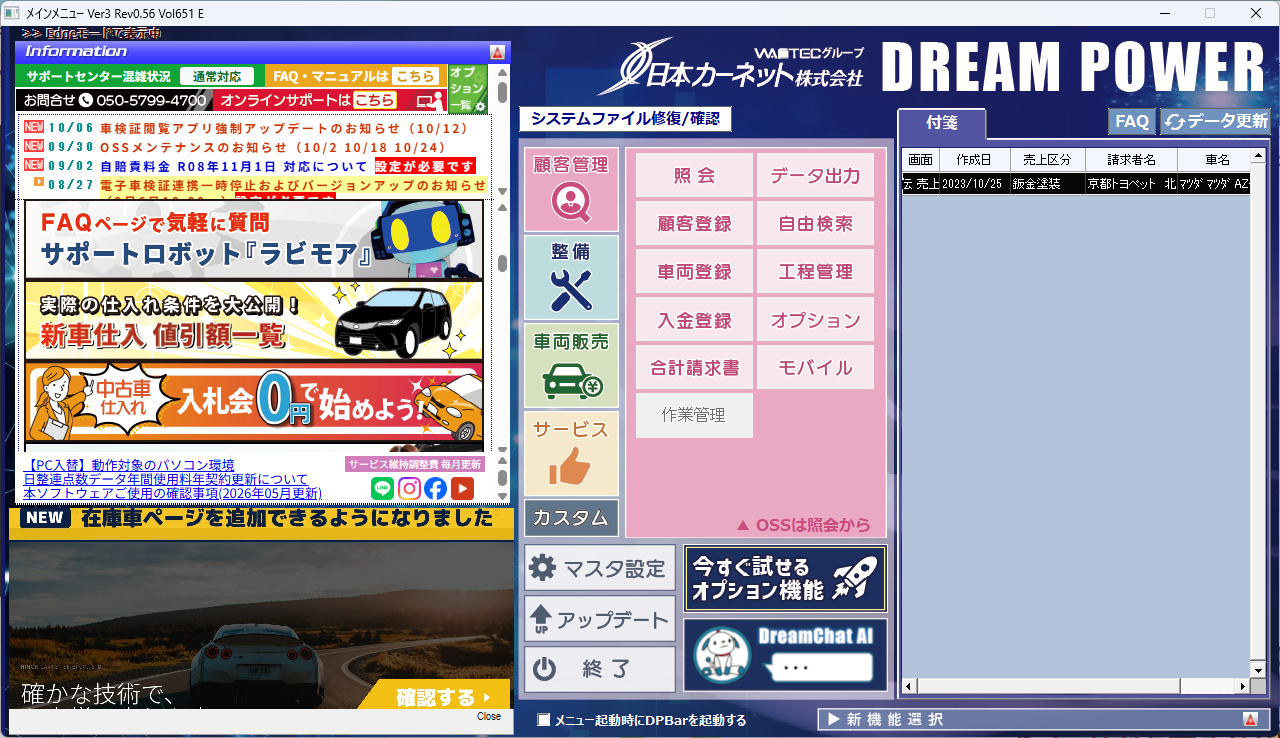
Task: Open 車両登録 vehicle registration
Action: 694,271
